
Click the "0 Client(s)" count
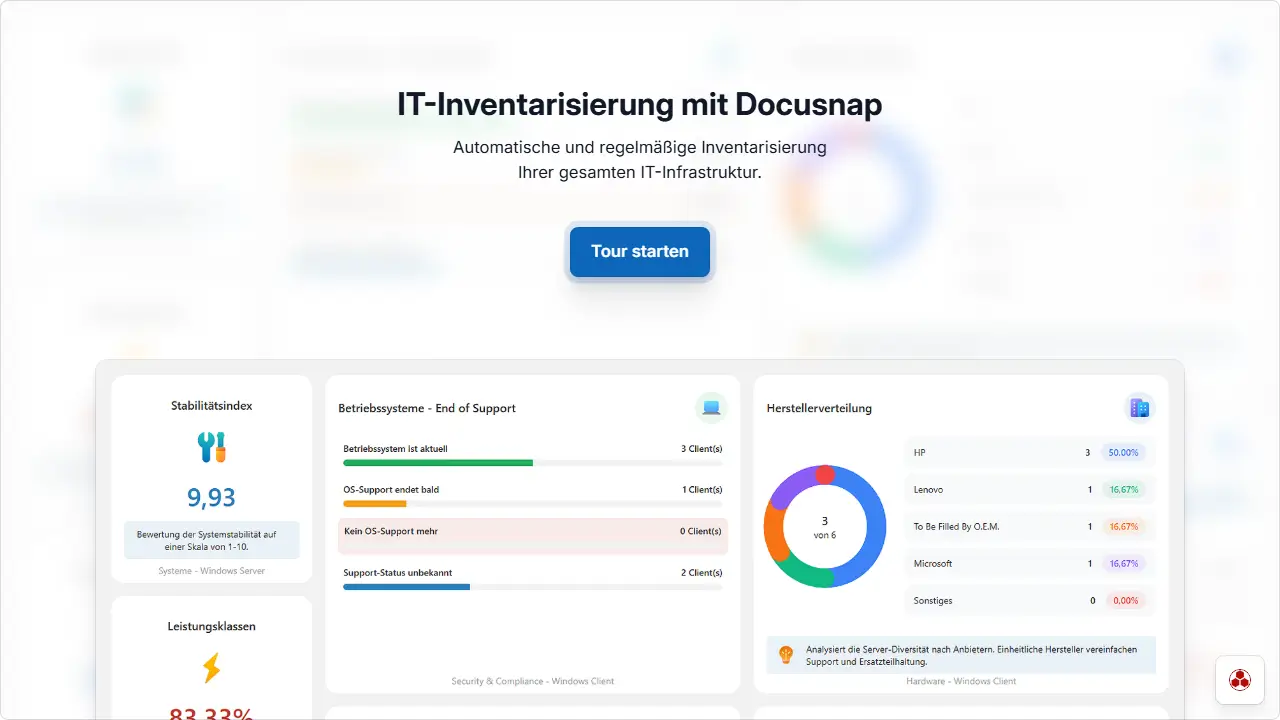[x=702, y=531]
